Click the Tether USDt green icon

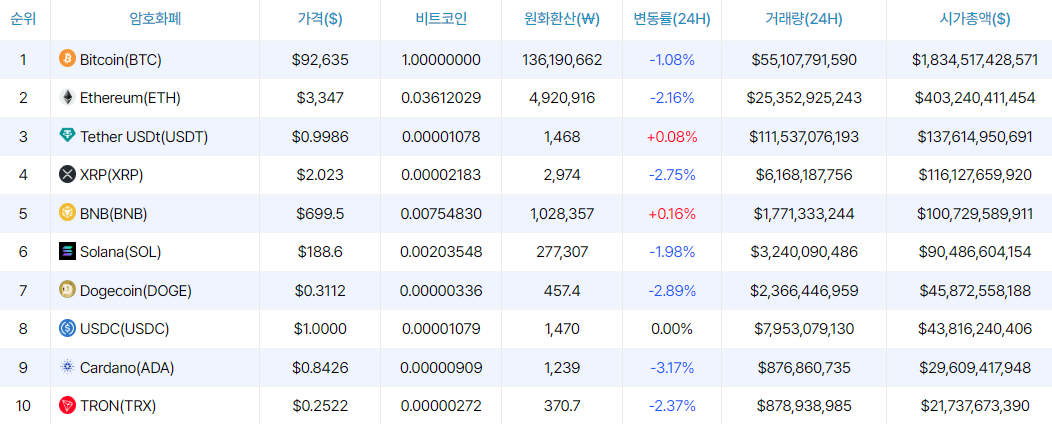67,136
